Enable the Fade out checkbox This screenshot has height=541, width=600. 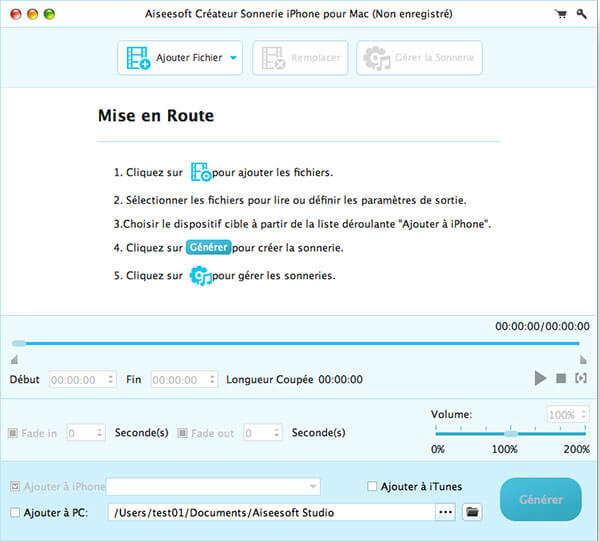coord(182,433)
